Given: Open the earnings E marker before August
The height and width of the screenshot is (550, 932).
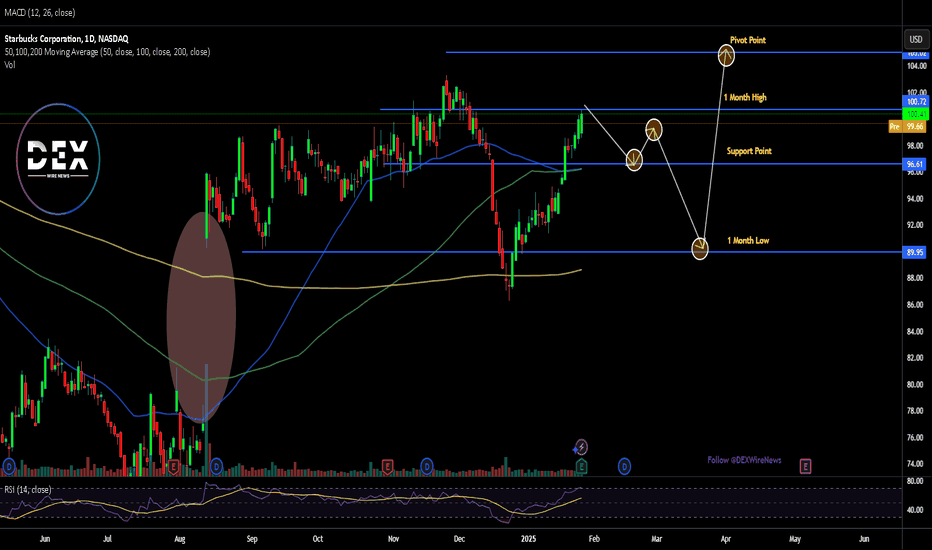Looking at the screenshot, I should (x=174, y=467).
